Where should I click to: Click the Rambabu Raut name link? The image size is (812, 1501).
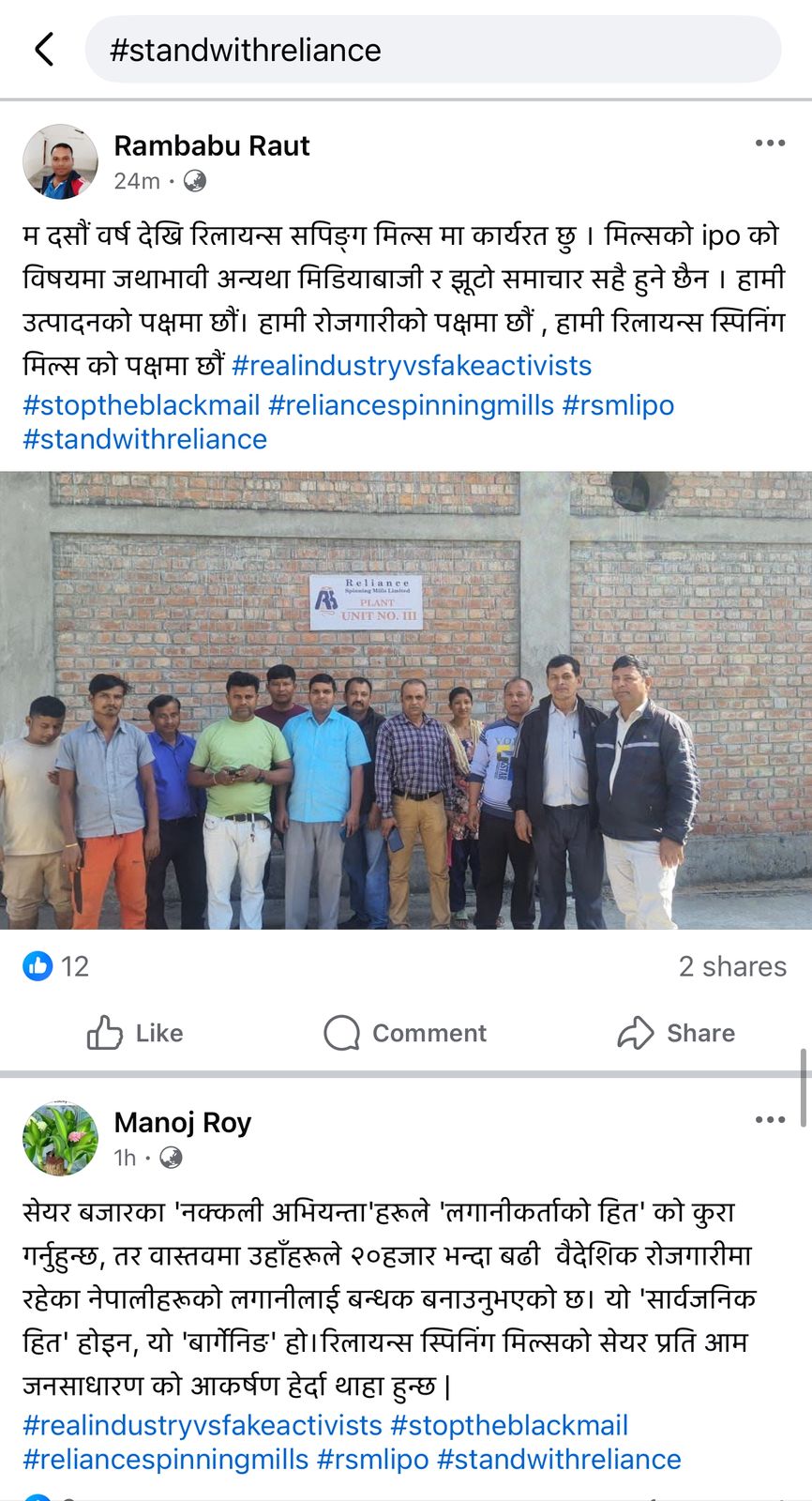point(212,145)
